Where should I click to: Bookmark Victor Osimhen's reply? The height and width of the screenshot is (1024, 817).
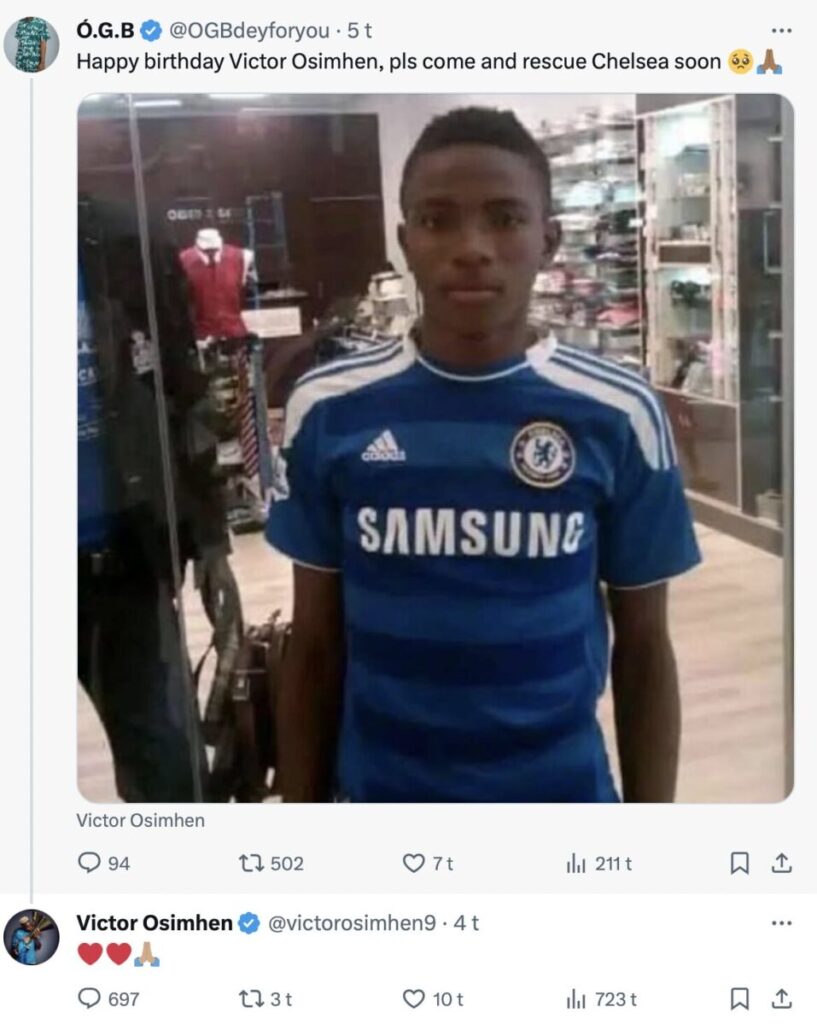click(x=739, y=998)
